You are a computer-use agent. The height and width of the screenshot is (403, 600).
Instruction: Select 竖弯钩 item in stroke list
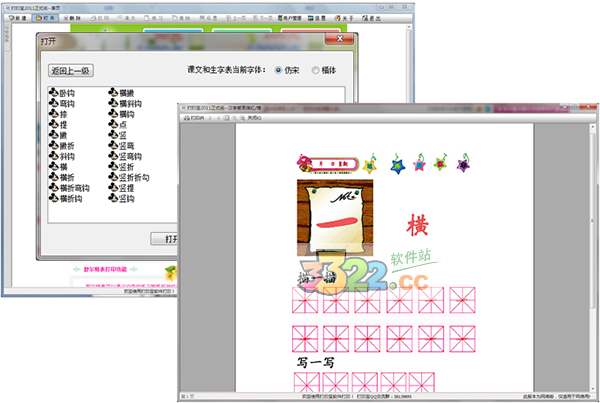(125, 157)
